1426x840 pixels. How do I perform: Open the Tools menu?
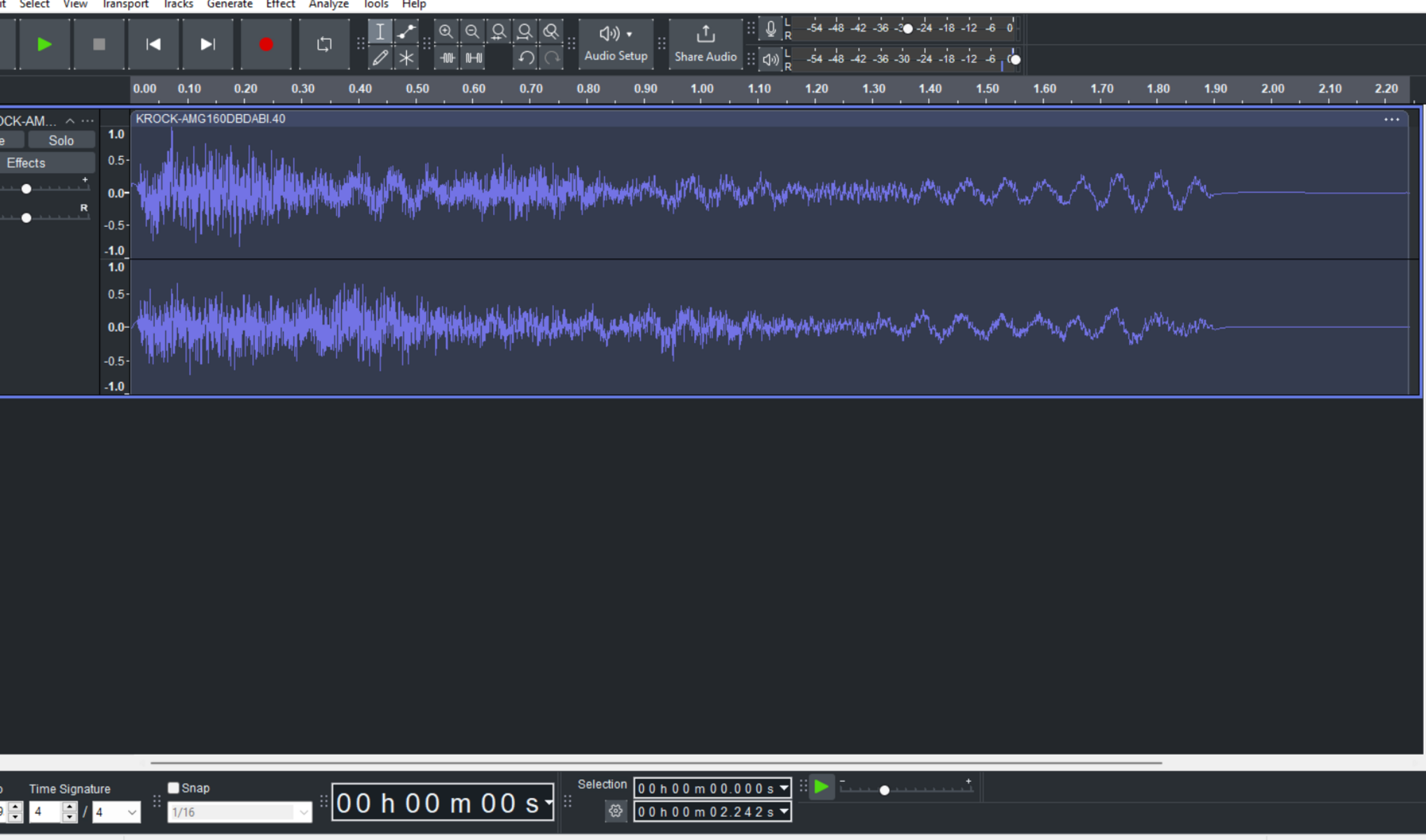(x=375, y=5)
